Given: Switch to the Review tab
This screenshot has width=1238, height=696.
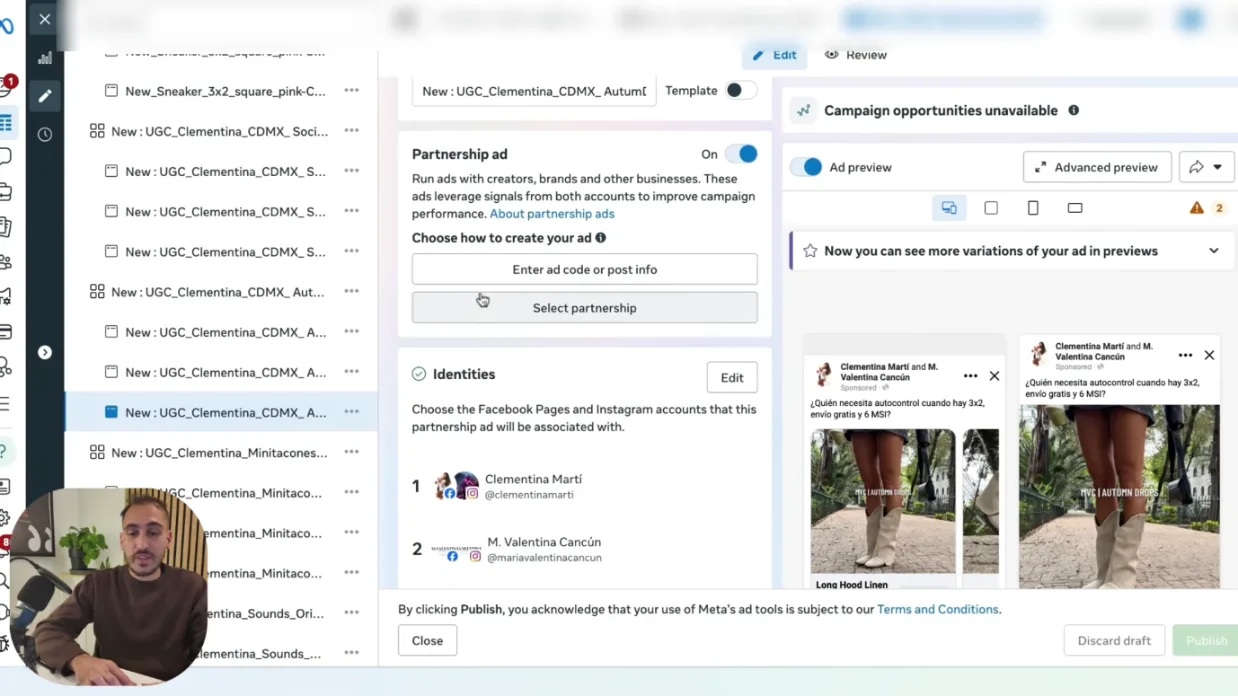Looking at the screenshot, I should point(856,55).
